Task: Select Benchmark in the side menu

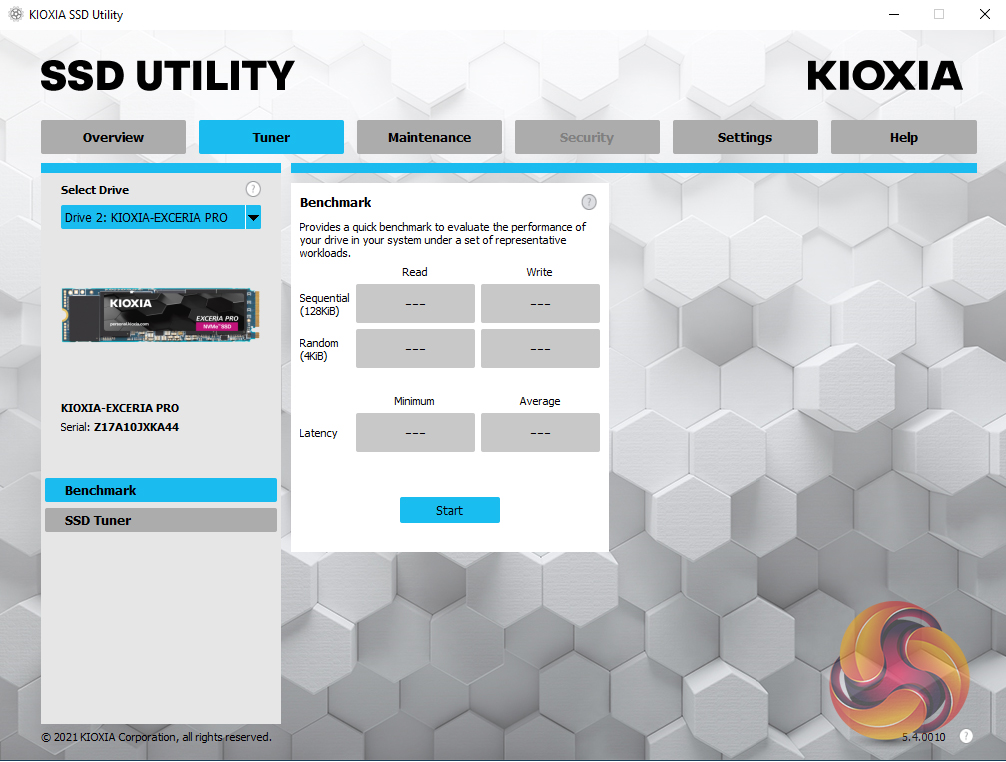Action: 161,490
